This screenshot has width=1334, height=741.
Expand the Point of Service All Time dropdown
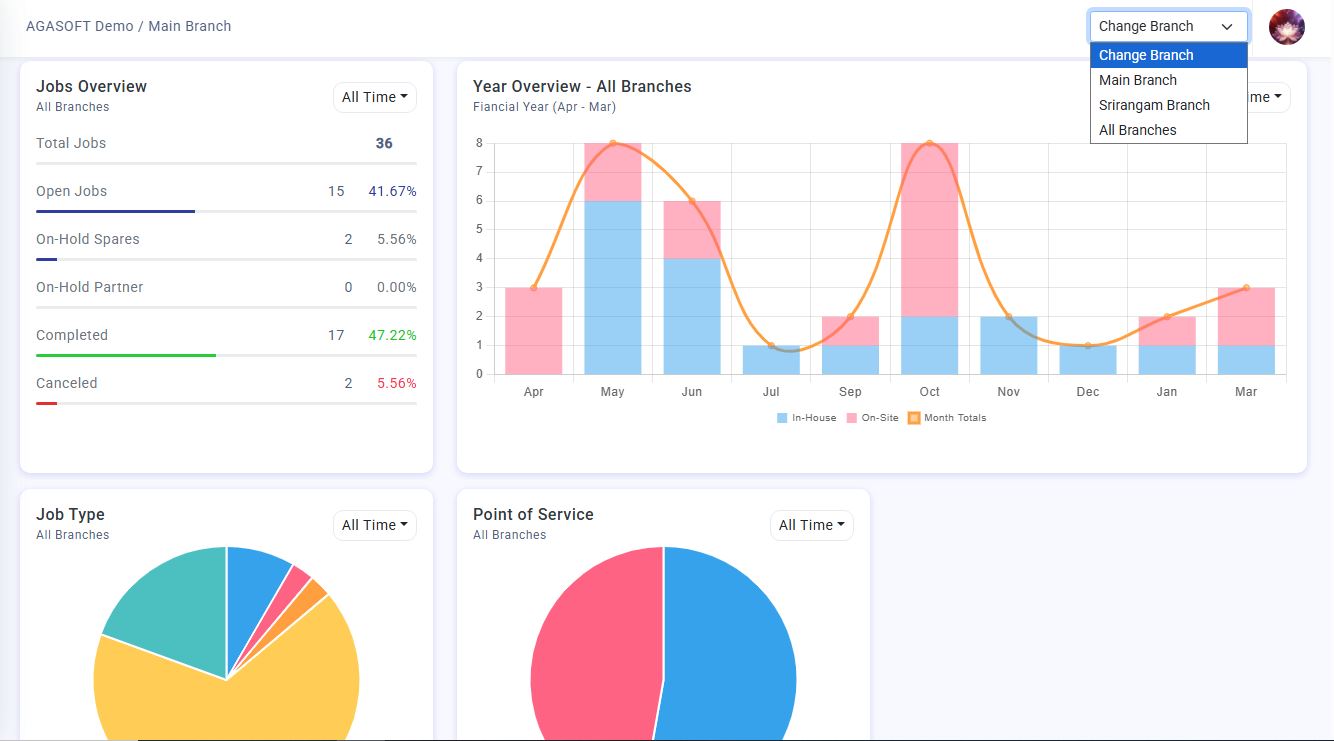811,525
